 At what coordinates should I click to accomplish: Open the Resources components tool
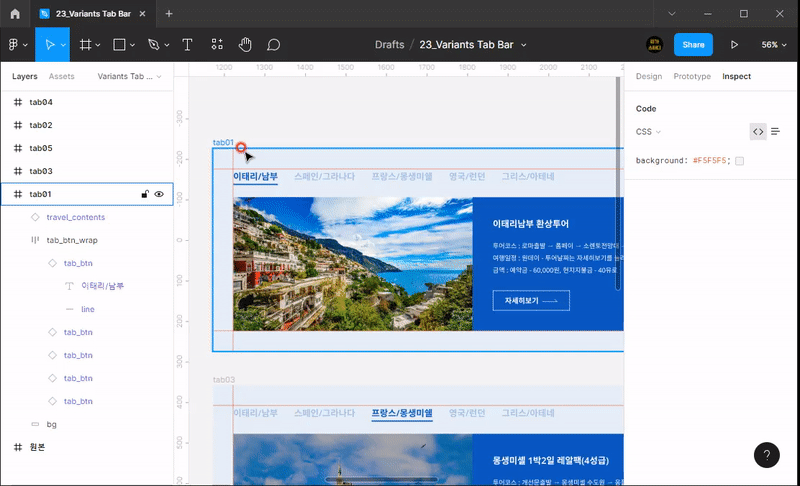pyautogui.click(x=217, y=44)
